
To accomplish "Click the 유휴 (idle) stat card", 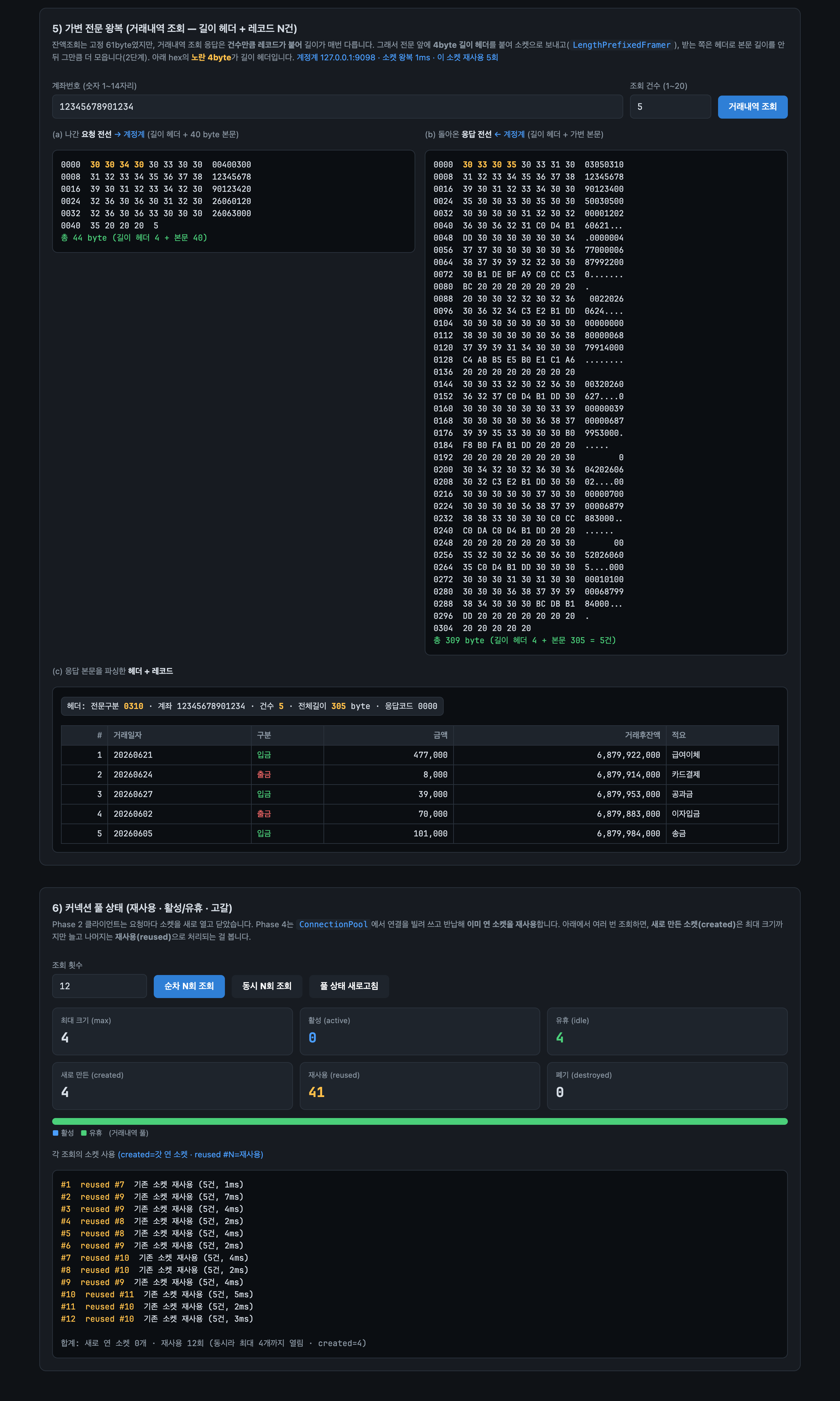I will click(x=667, y=1031).
